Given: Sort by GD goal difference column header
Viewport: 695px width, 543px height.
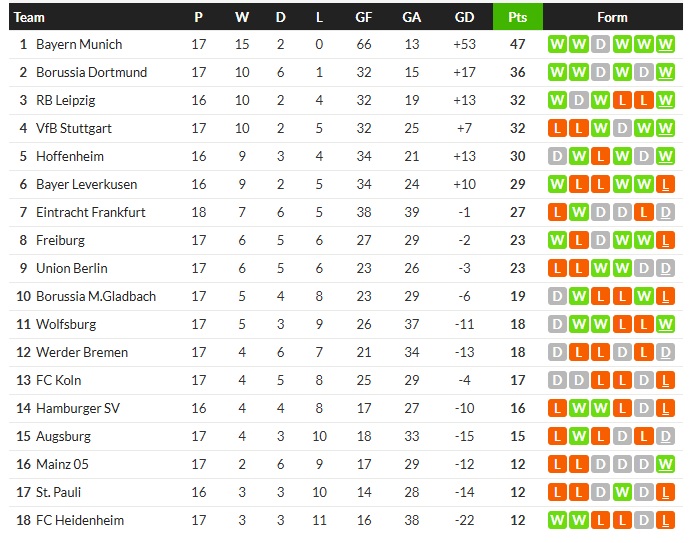Looking at the screenshot, I should (464, 17).
